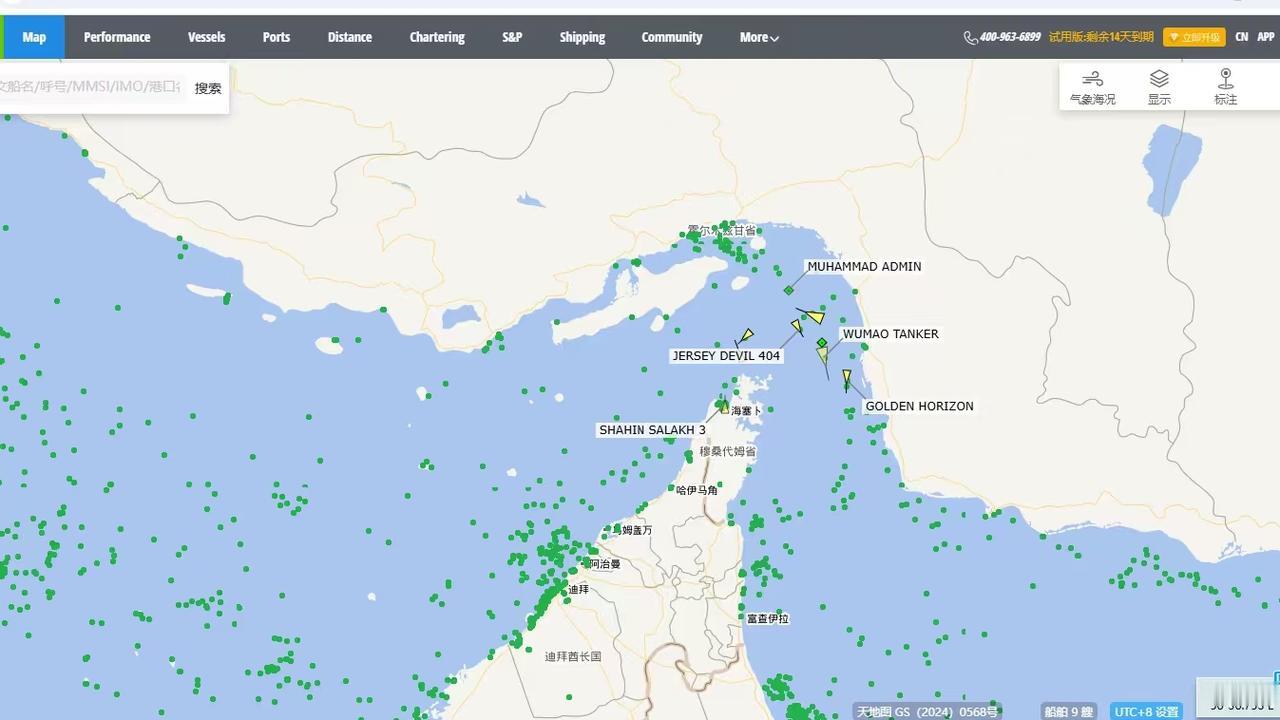
Task: Click the SHAHIN SALAKH 3 vessel label
Action: pyautogui.click(x=652, y=430)
